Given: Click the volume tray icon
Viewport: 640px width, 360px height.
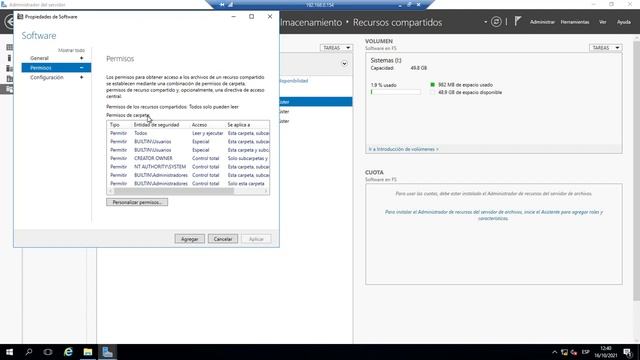Looking at the screenshot, I should click(574, 352).
